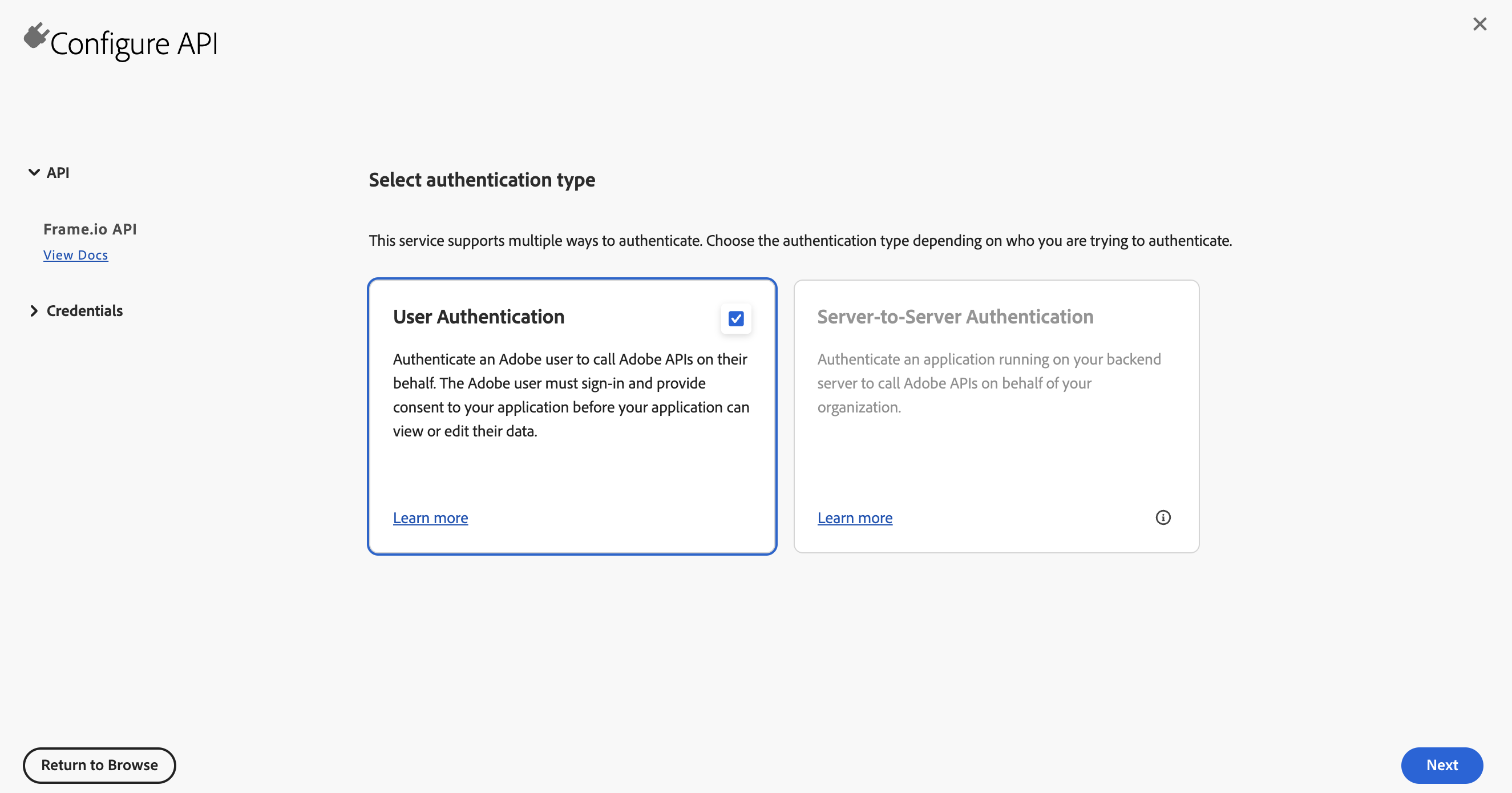Click Return to Browse button

pyautogui.click(x=99, y=765)
